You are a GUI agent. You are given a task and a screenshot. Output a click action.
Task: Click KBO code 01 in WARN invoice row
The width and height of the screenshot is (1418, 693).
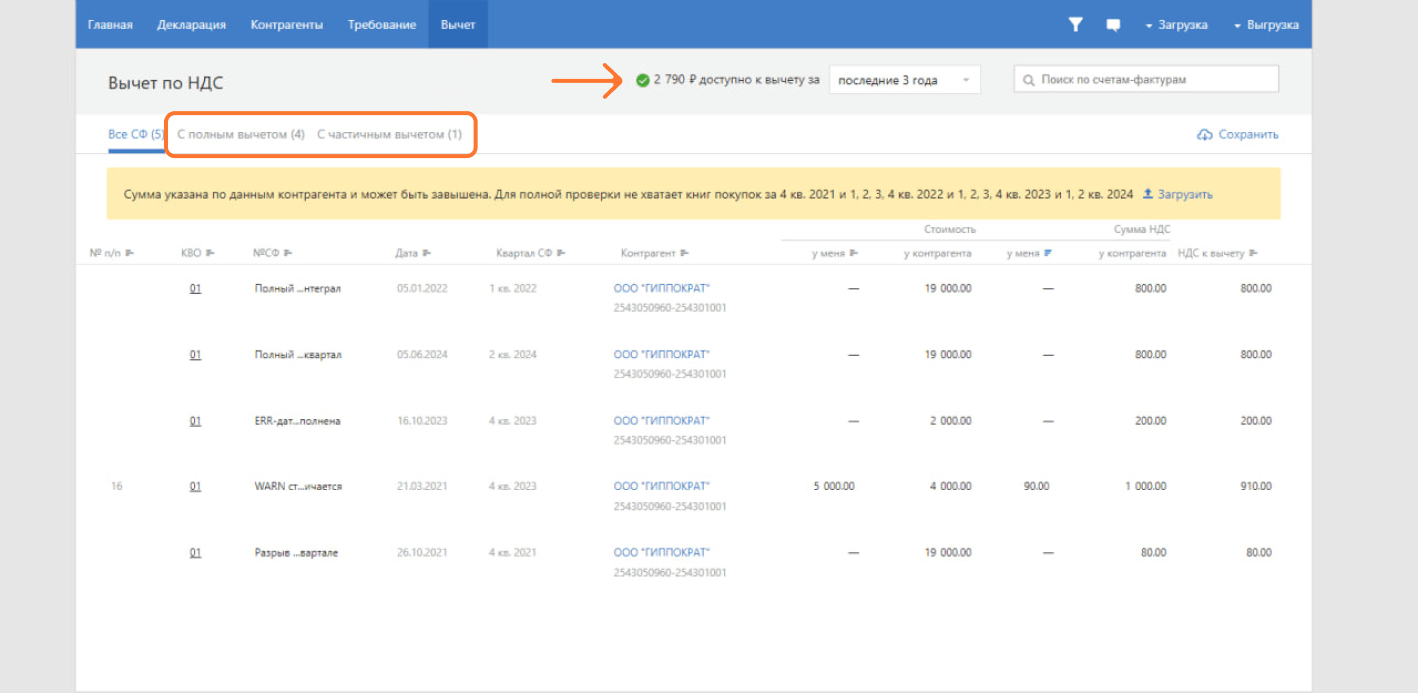(x=196, y=487)
